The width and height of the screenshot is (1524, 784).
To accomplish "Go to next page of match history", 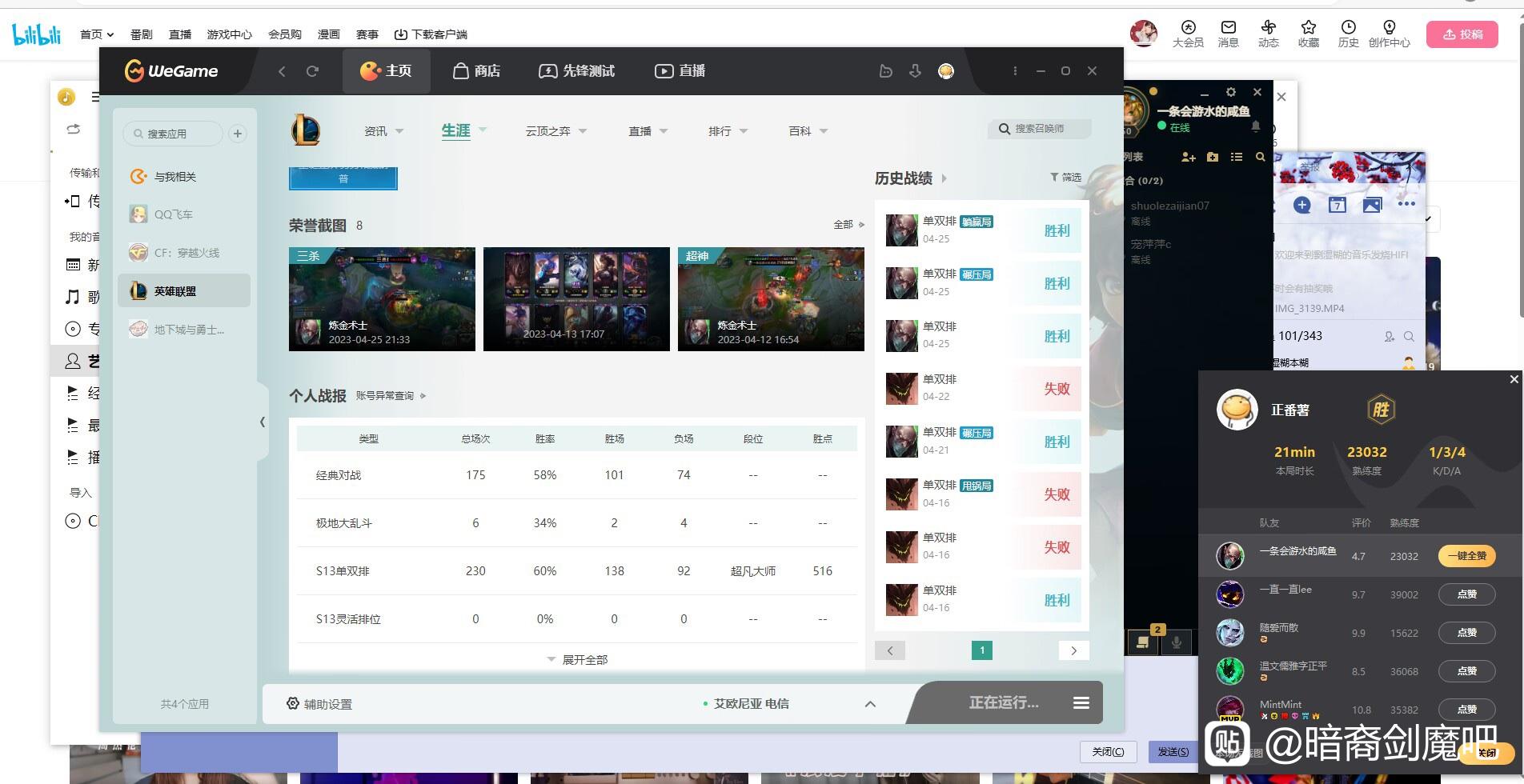I will (x=1073, y=650).
